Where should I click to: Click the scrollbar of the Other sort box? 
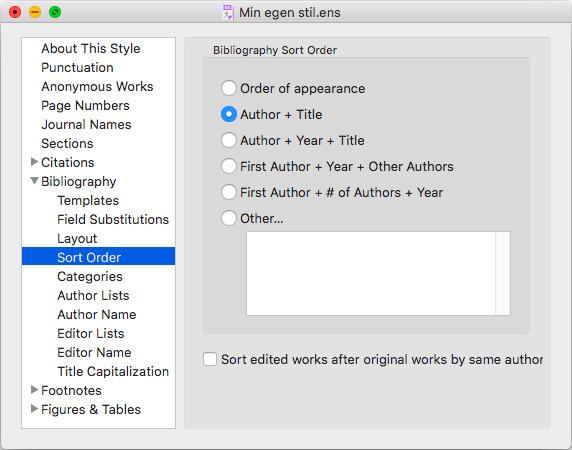tap(503, 274)
